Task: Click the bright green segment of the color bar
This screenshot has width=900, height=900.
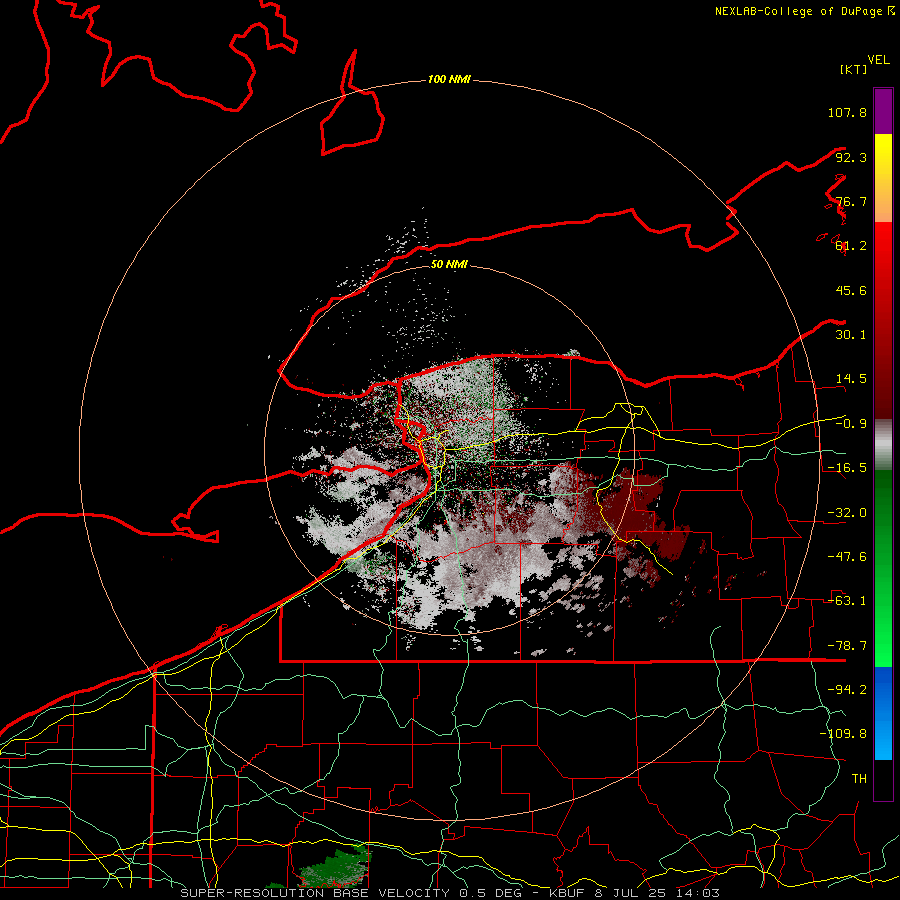Action: click(883, 568)
